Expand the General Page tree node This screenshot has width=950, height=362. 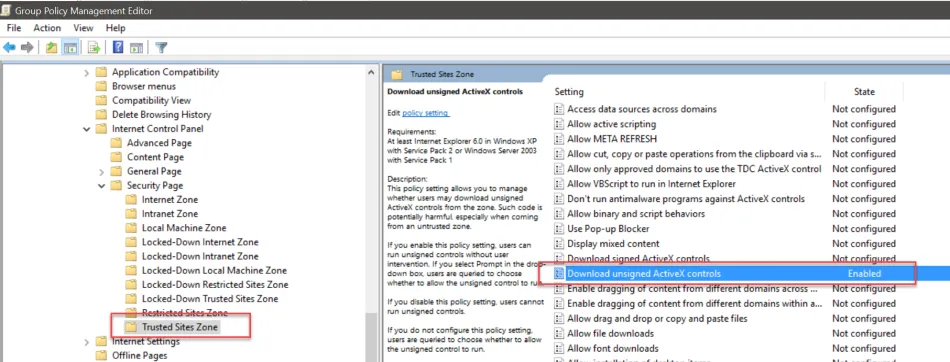pyautogui.click(x=101, y=172)
